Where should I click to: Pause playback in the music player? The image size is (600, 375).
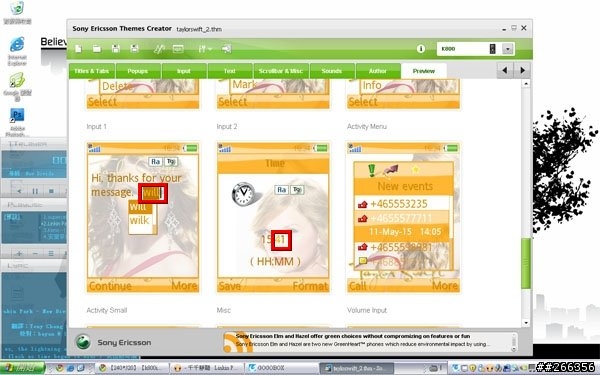[35, 191]
